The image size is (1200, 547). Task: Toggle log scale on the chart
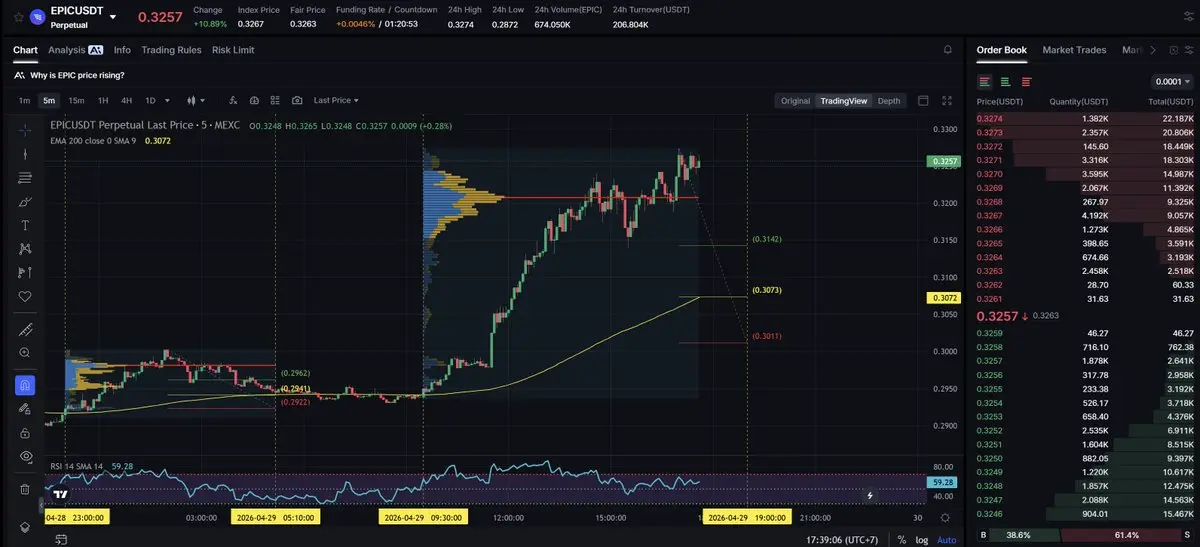(x=922, y=539)
